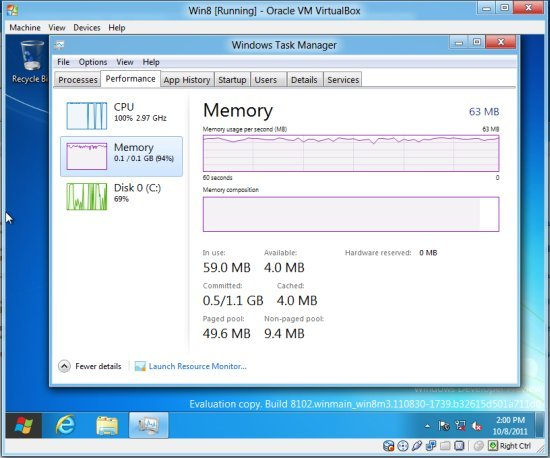Click the Hardware reserved 0 MB value
Image resolution: width=550 pixels, height=458 pixels.
pos(428,253)
